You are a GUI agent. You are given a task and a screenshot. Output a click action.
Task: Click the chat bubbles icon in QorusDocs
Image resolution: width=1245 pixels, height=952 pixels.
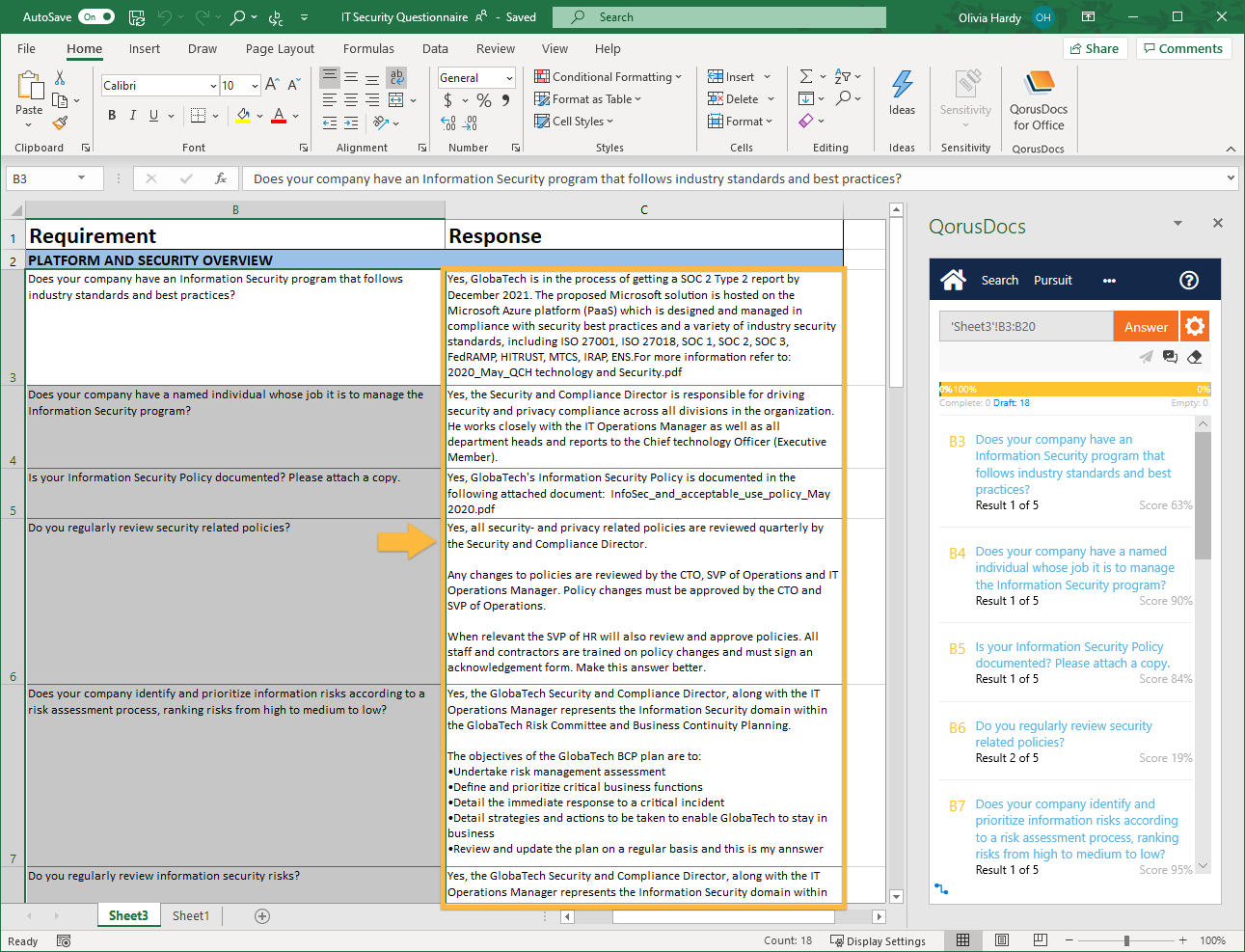(1170, 357)
